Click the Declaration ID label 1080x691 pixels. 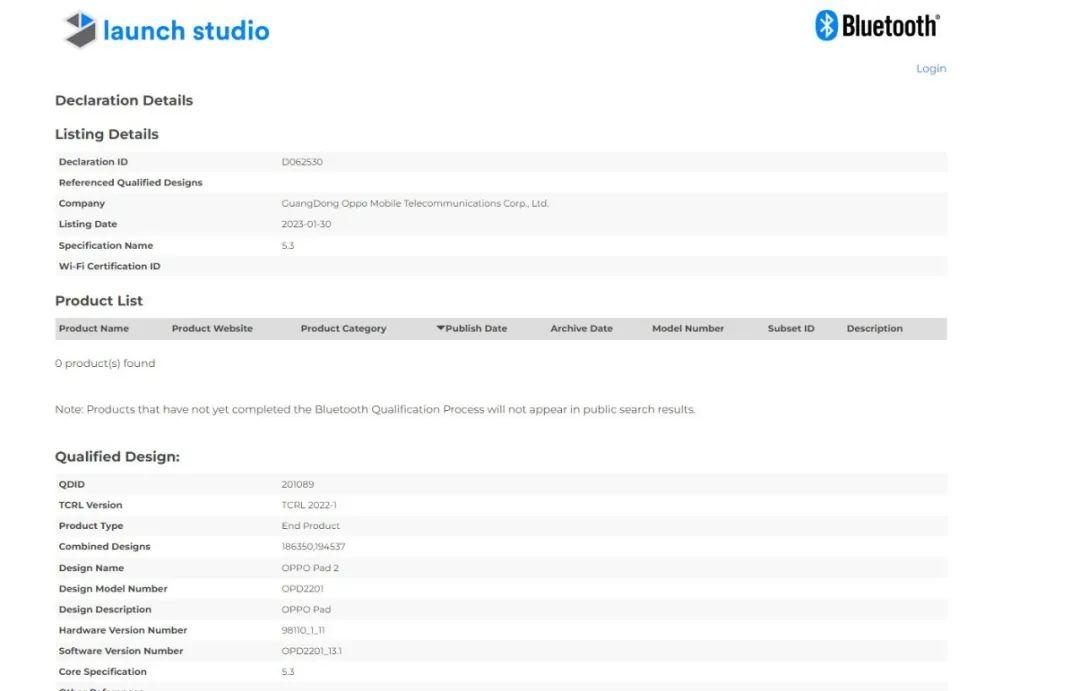click(x=93, y=162)
